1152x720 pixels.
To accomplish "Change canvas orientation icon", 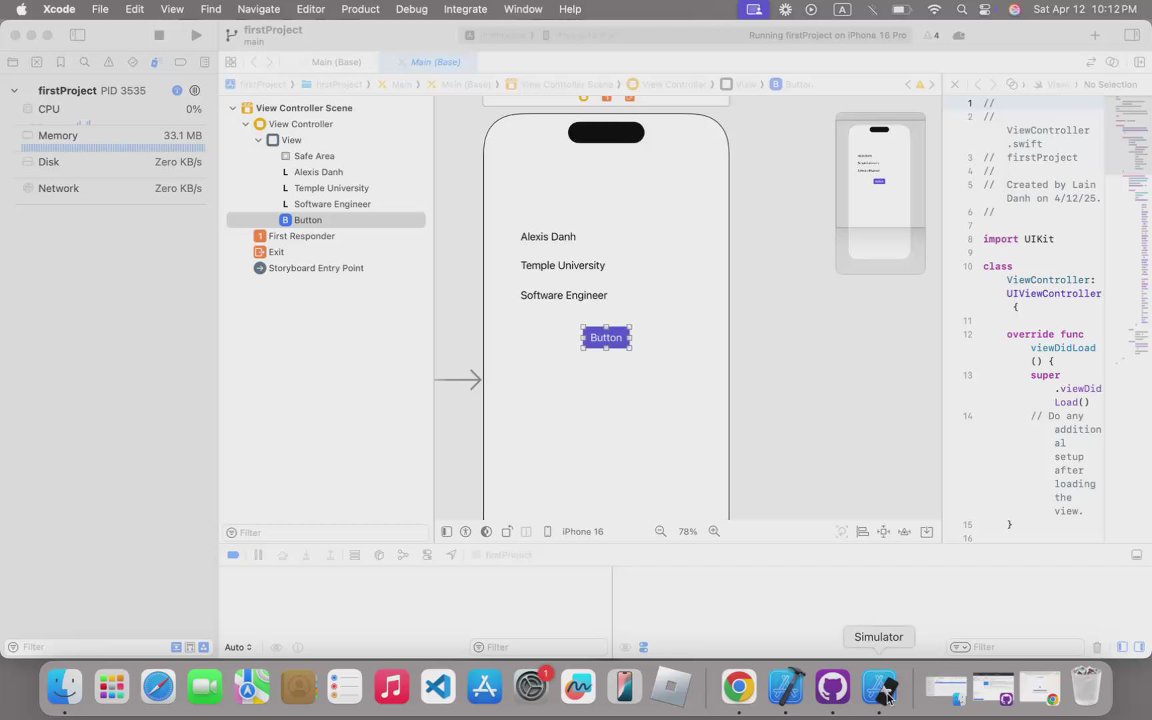I will tap(507, 531).
